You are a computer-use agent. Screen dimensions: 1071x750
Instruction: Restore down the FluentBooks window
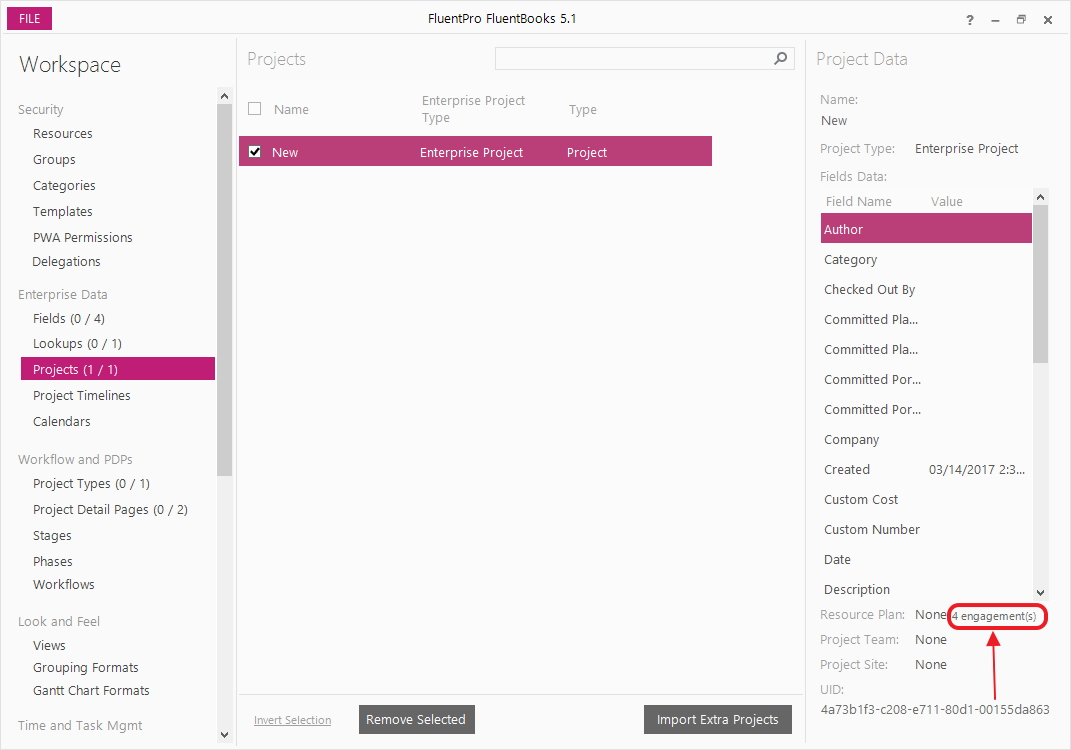1021,20
